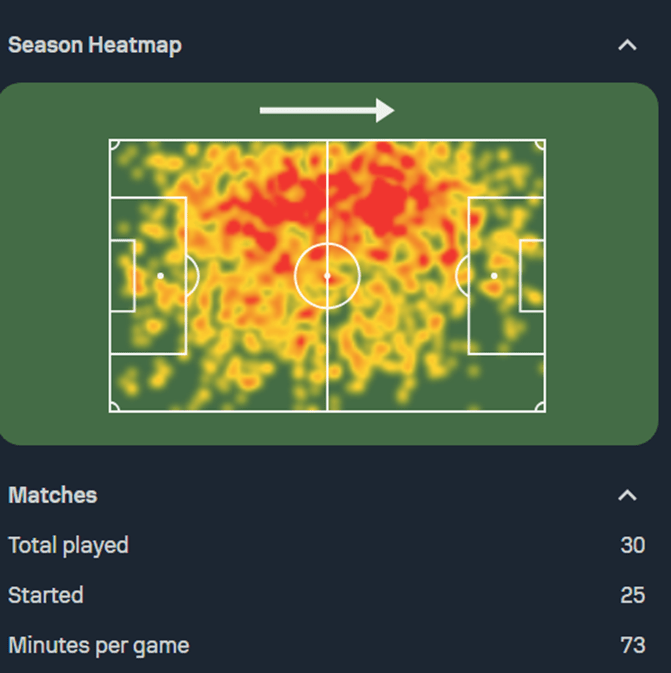
Task: Click the center spot of the pitch
Action: 327,275
